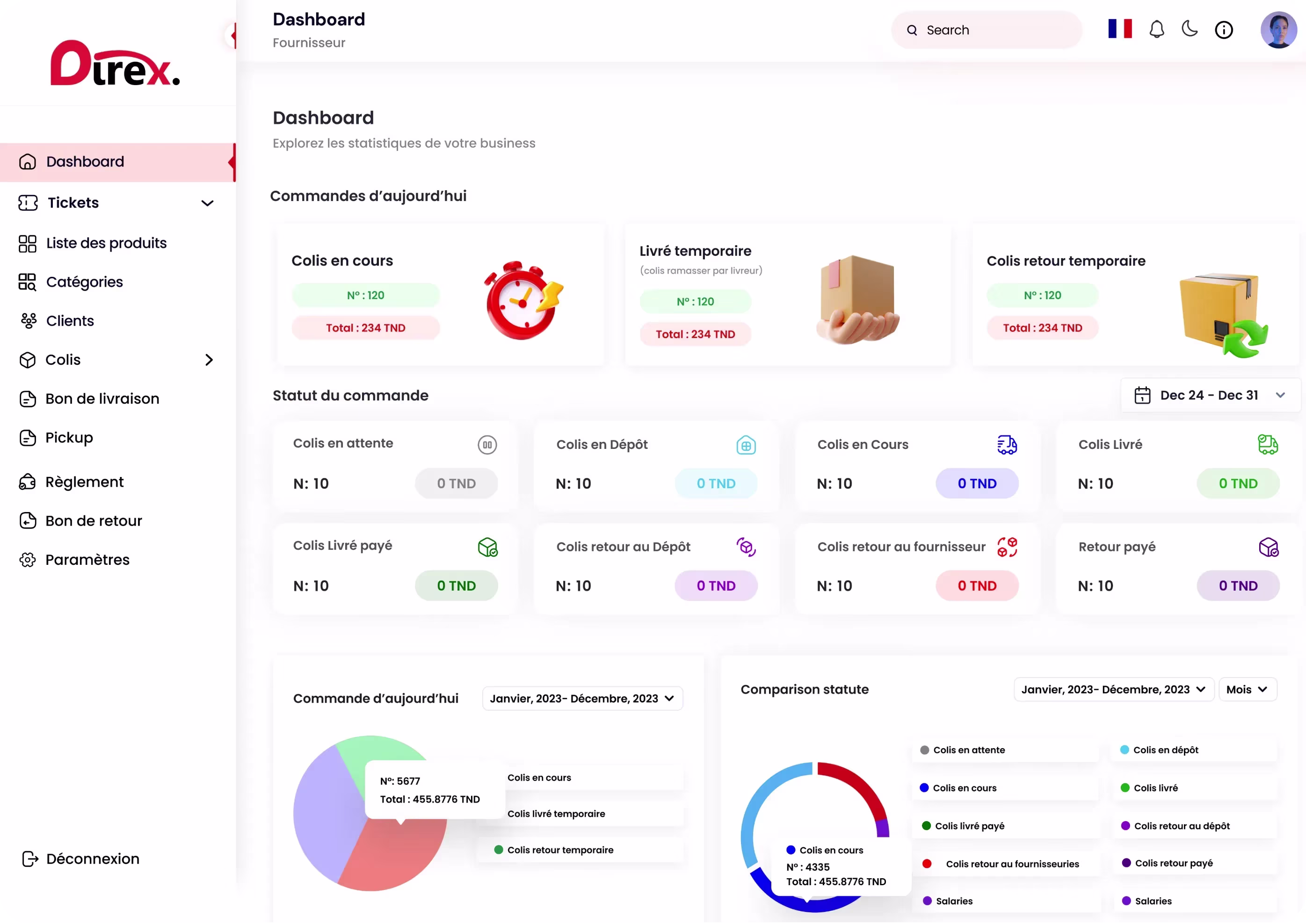
Task: Toggle Colis en cours legend in Comparison
Action: tap(964, 788)
